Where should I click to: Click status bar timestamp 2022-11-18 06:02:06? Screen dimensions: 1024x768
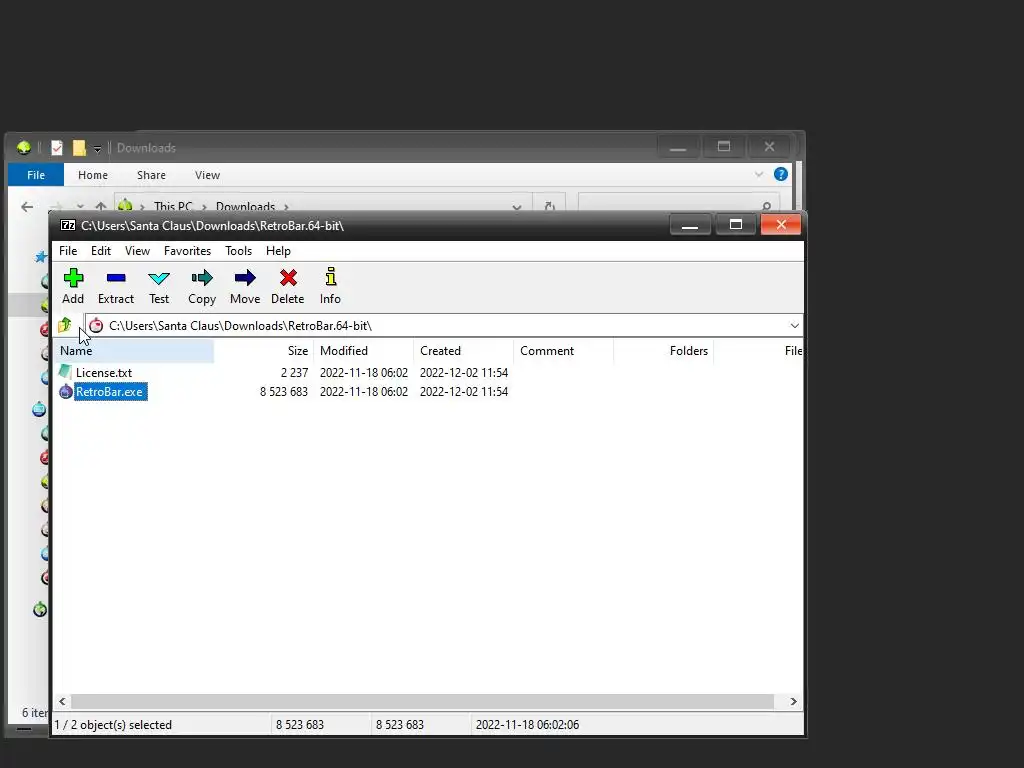tap(528, 725)
